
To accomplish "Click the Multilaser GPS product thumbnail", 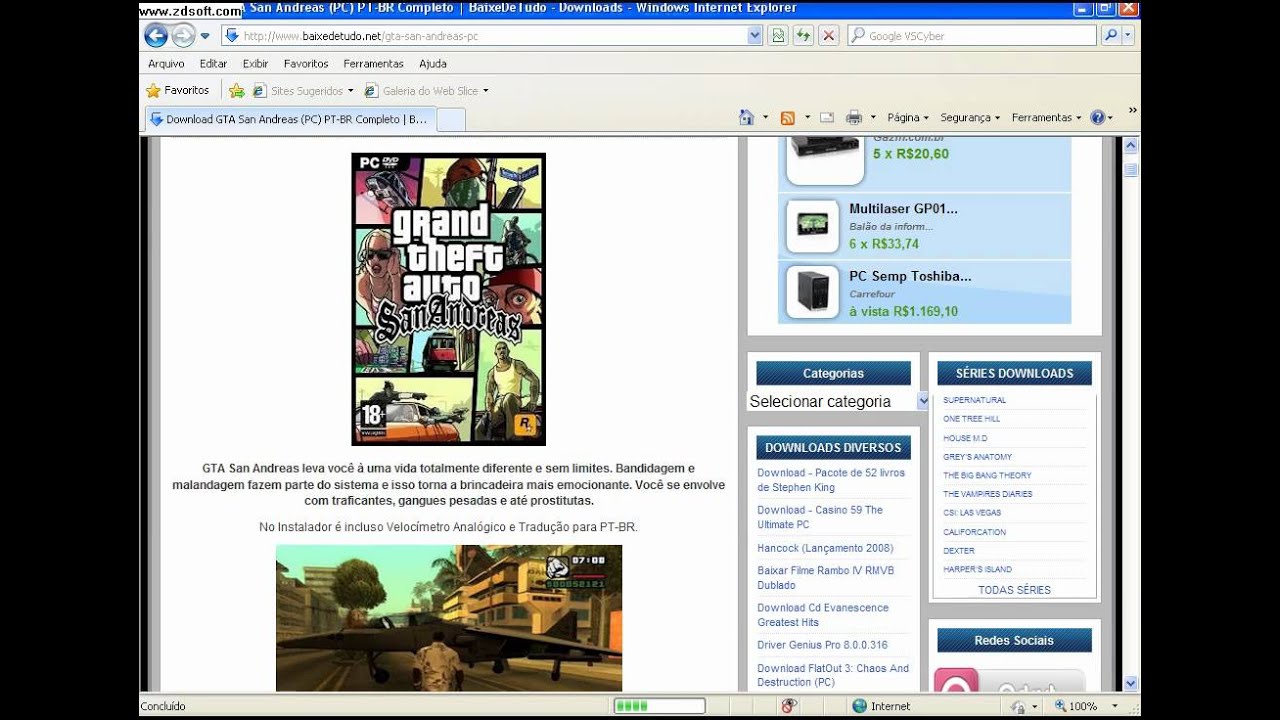I will click(x=812, y=226).
